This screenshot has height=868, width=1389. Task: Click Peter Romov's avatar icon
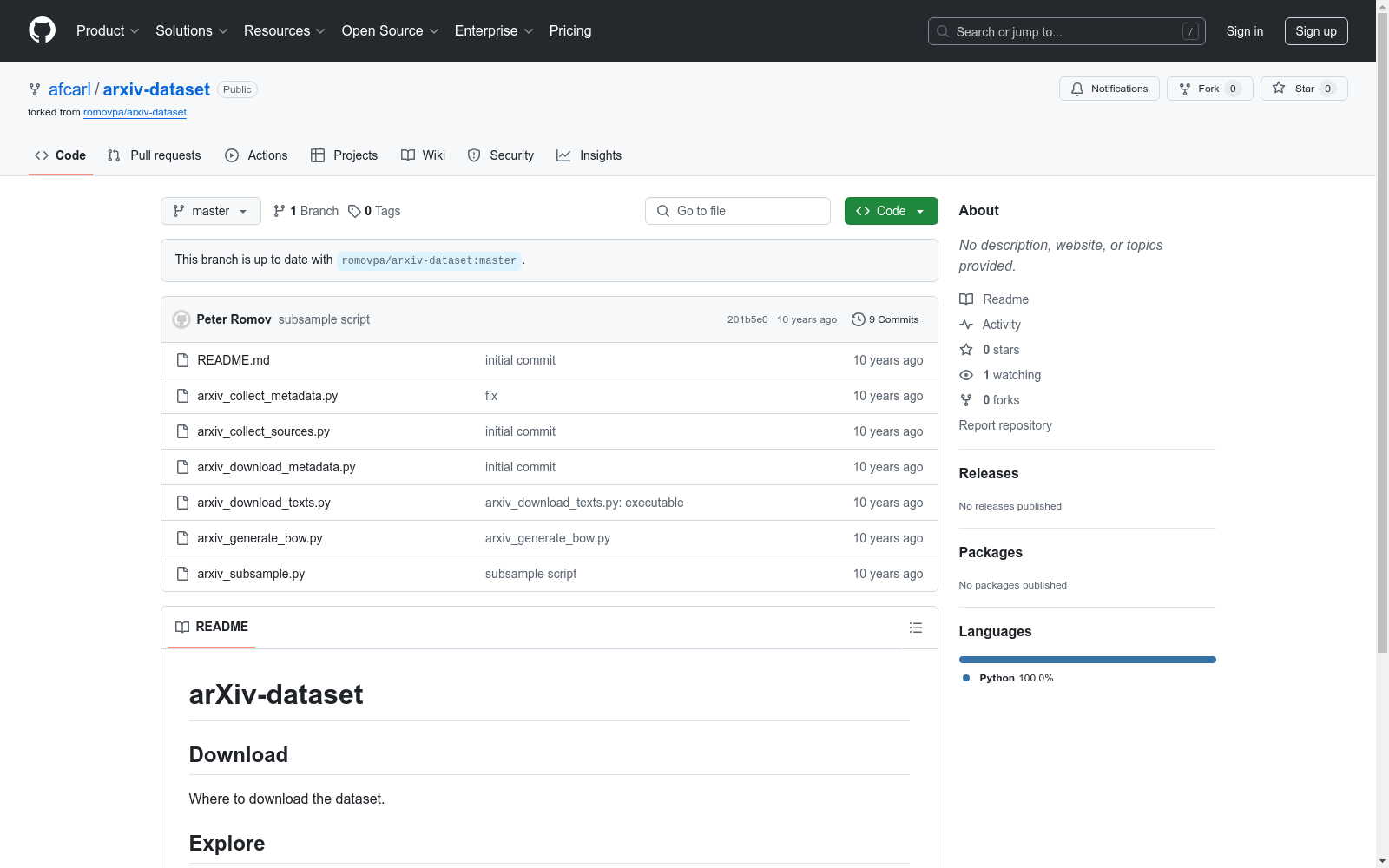click(x=181, y=319)
